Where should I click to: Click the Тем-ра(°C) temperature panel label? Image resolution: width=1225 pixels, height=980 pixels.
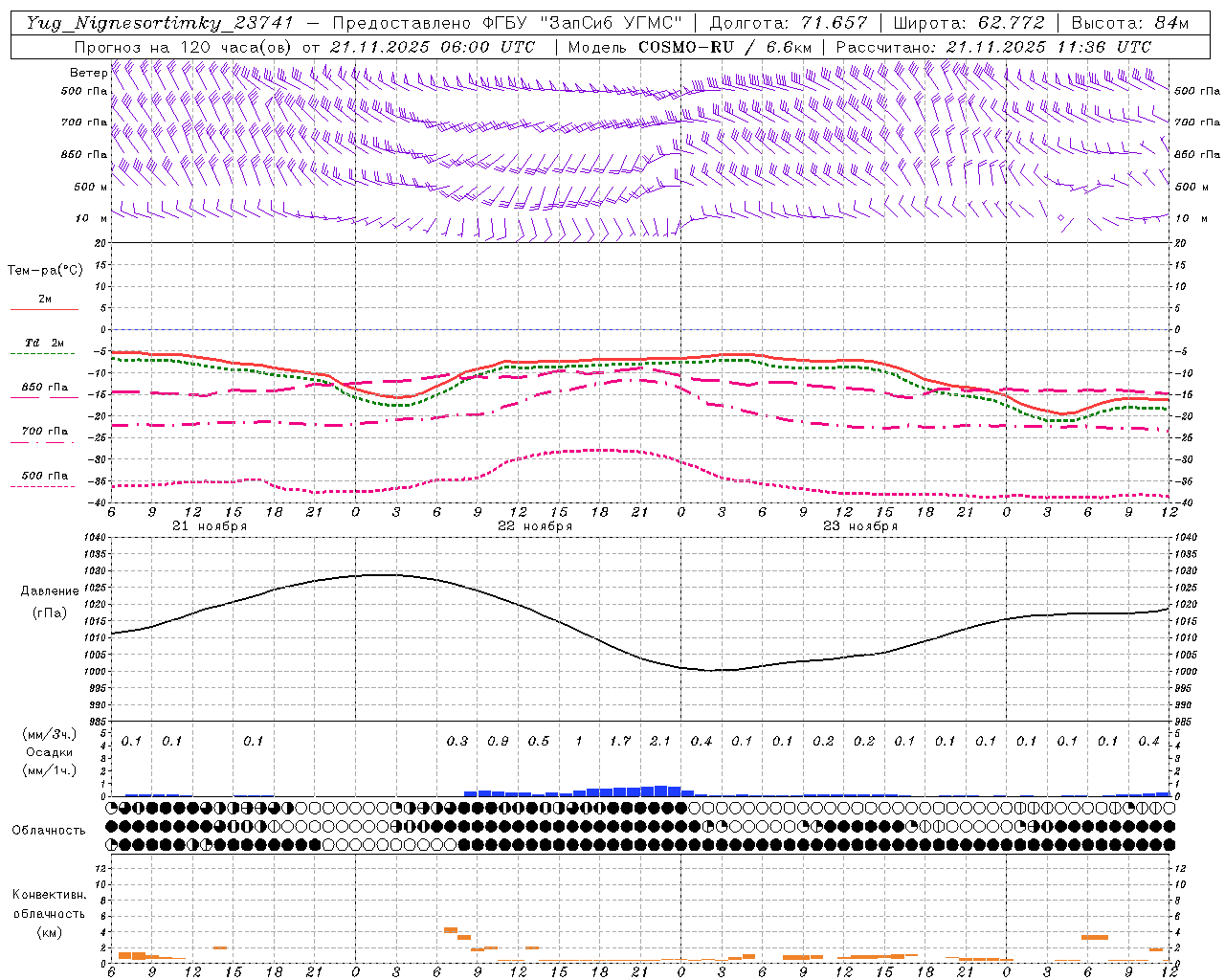pos(45,271)
